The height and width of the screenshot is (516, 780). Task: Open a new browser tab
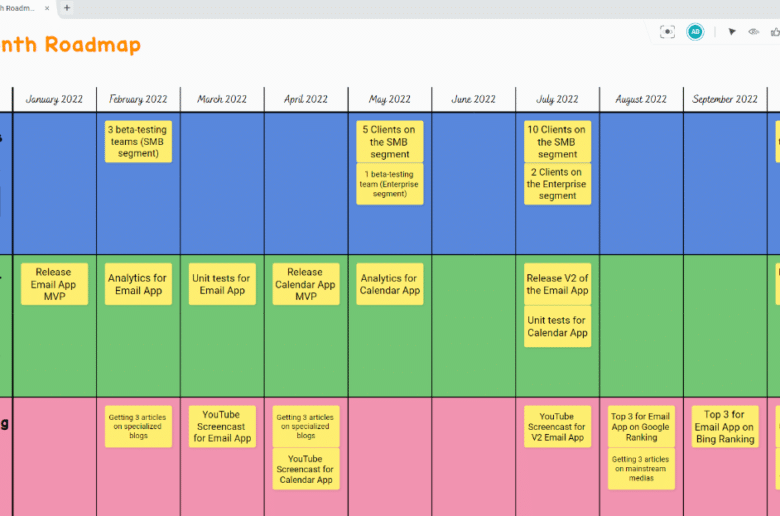(x=67, y=7)
